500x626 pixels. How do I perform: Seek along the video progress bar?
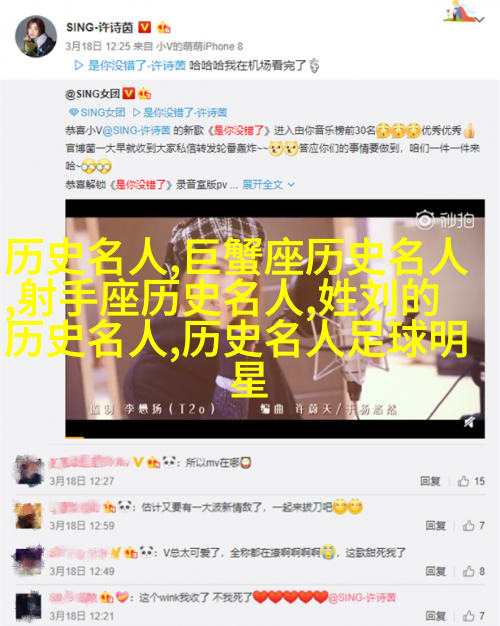click(x=275, y=438)
